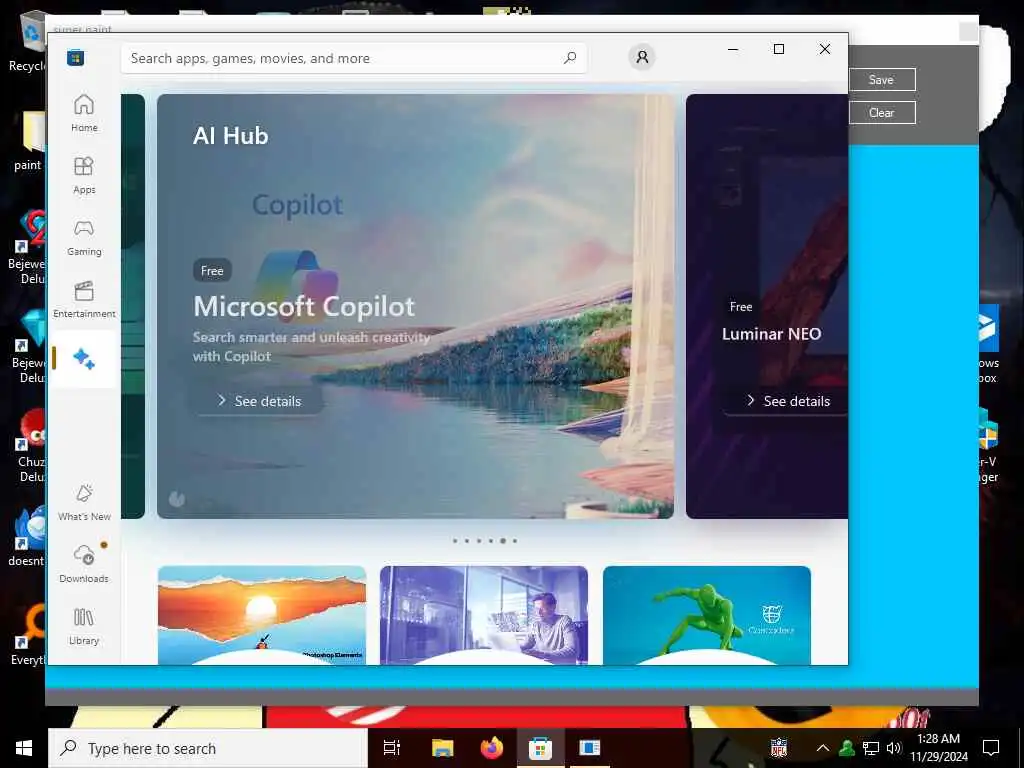Screen dimensions: 1024x768
Task: Select the AI Hub sparkle icon in sidebar
Action: [84, 359]
